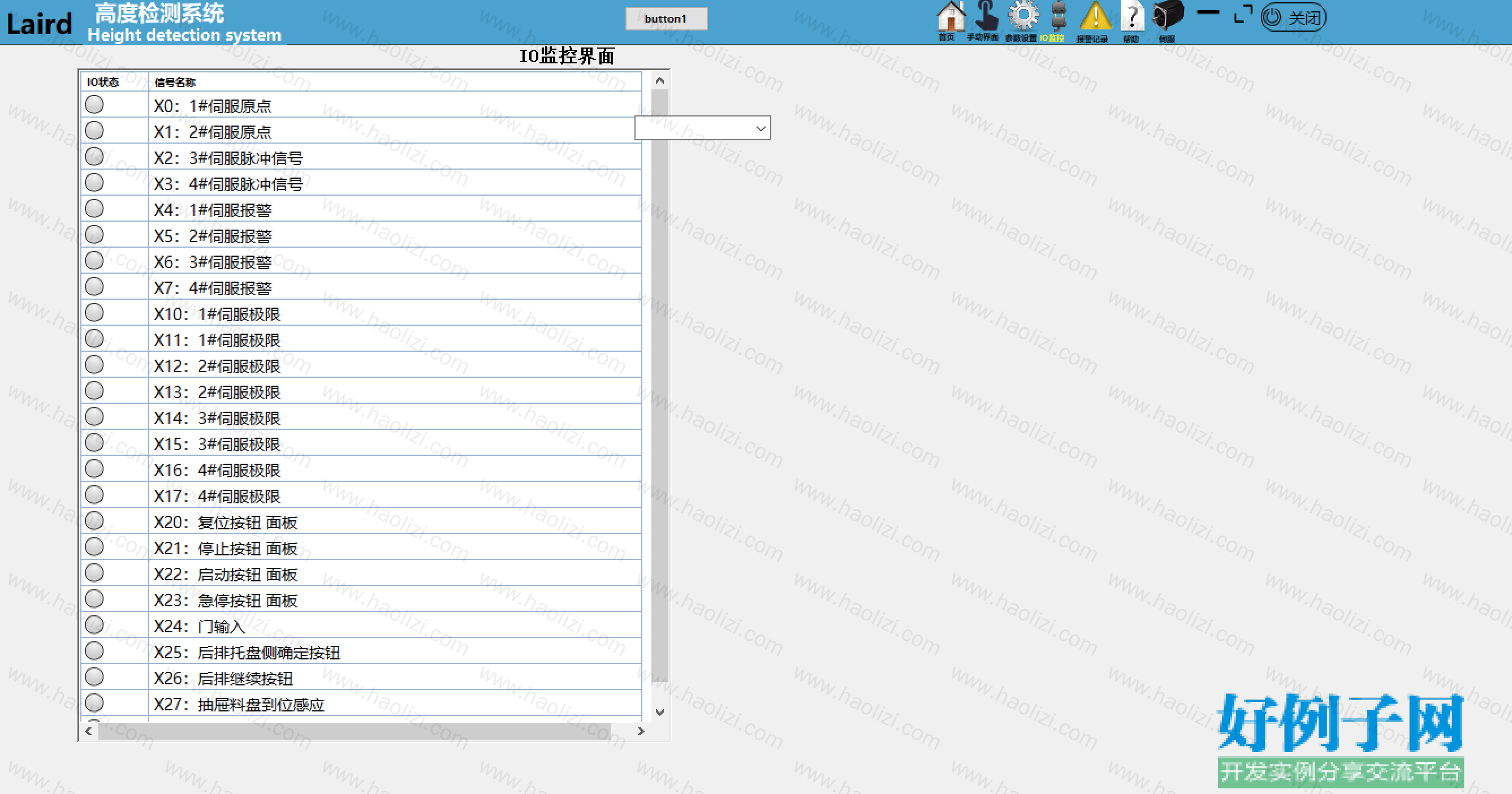Toggle the fullscreen restore corner icon

click(1243, 14)
